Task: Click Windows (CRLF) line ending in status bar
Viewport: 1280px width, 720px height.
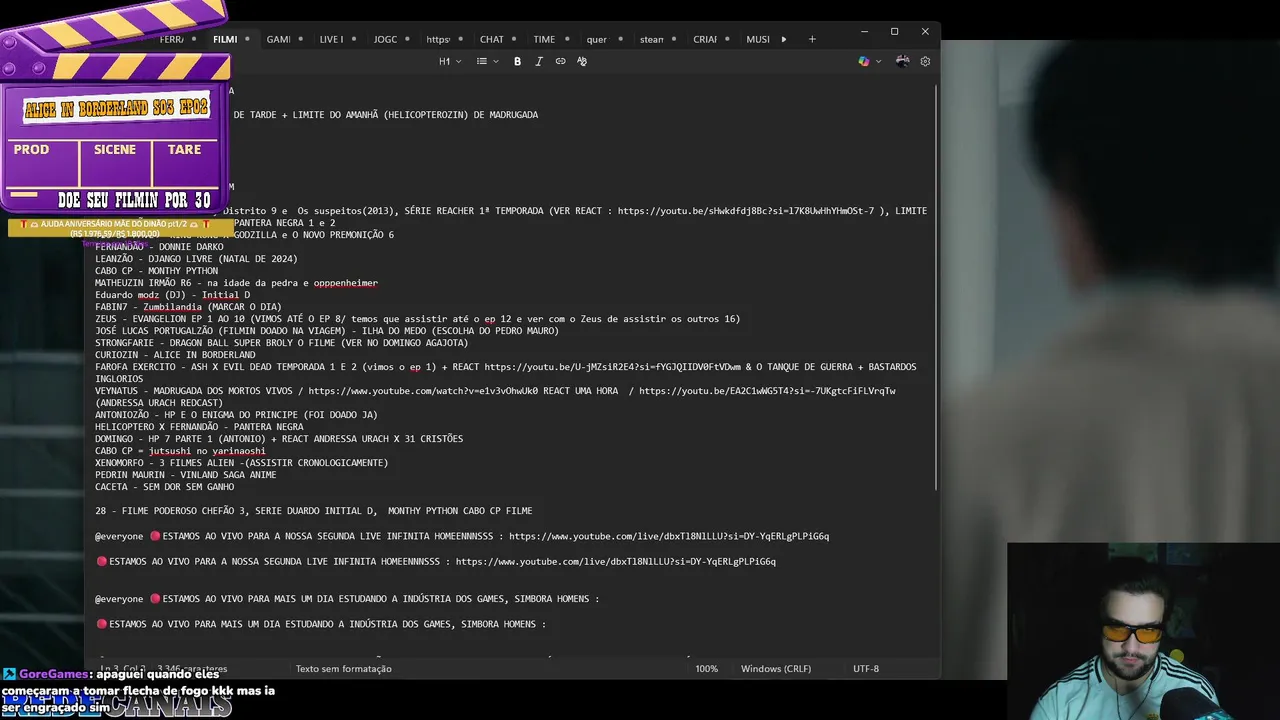Action: (x=776, y=668)
